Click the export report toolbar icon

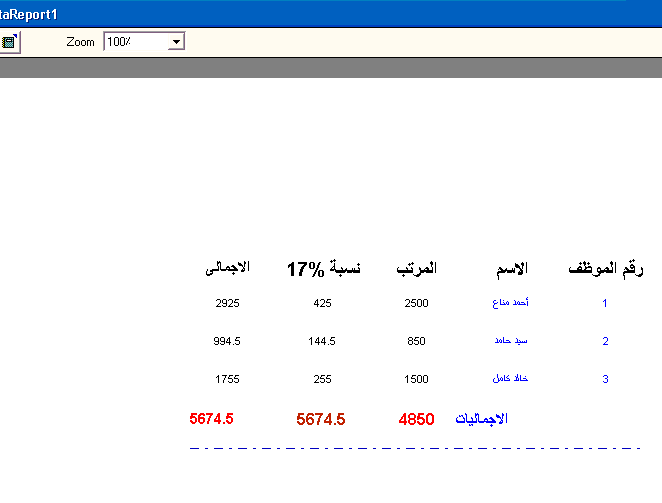click(x=9, y=42)
